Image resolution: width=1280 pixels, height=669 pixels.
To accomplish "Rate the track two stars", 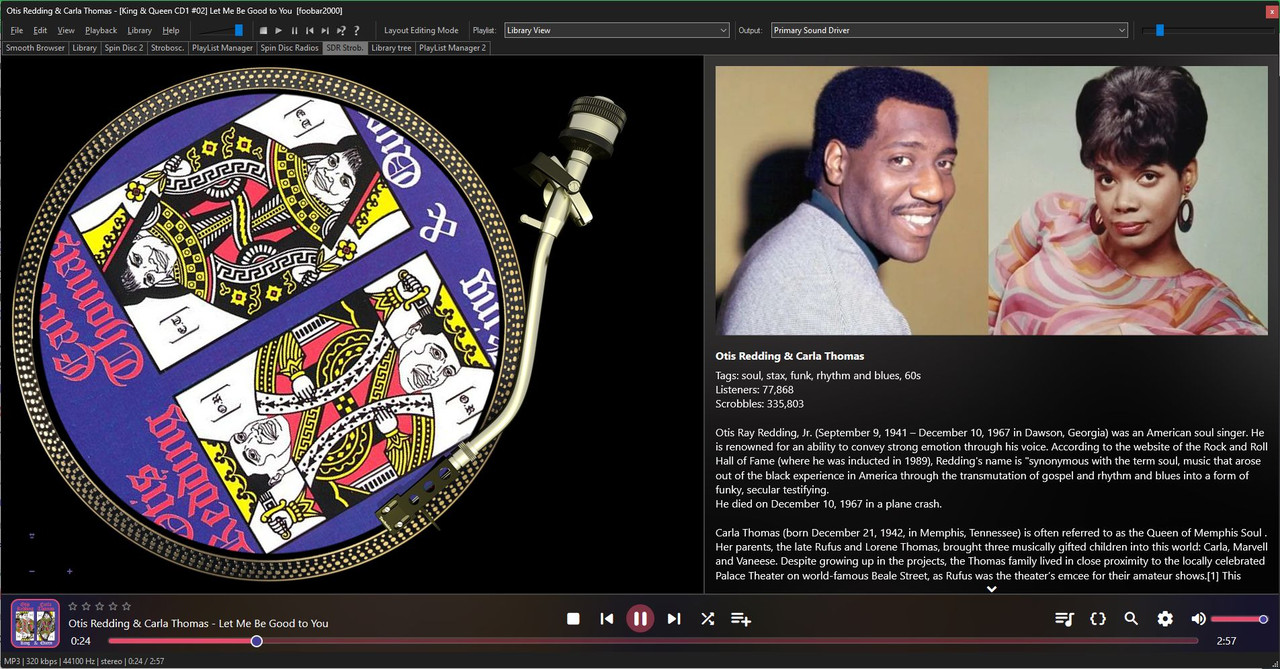I will pyautogui.click(x=86, y=606).
